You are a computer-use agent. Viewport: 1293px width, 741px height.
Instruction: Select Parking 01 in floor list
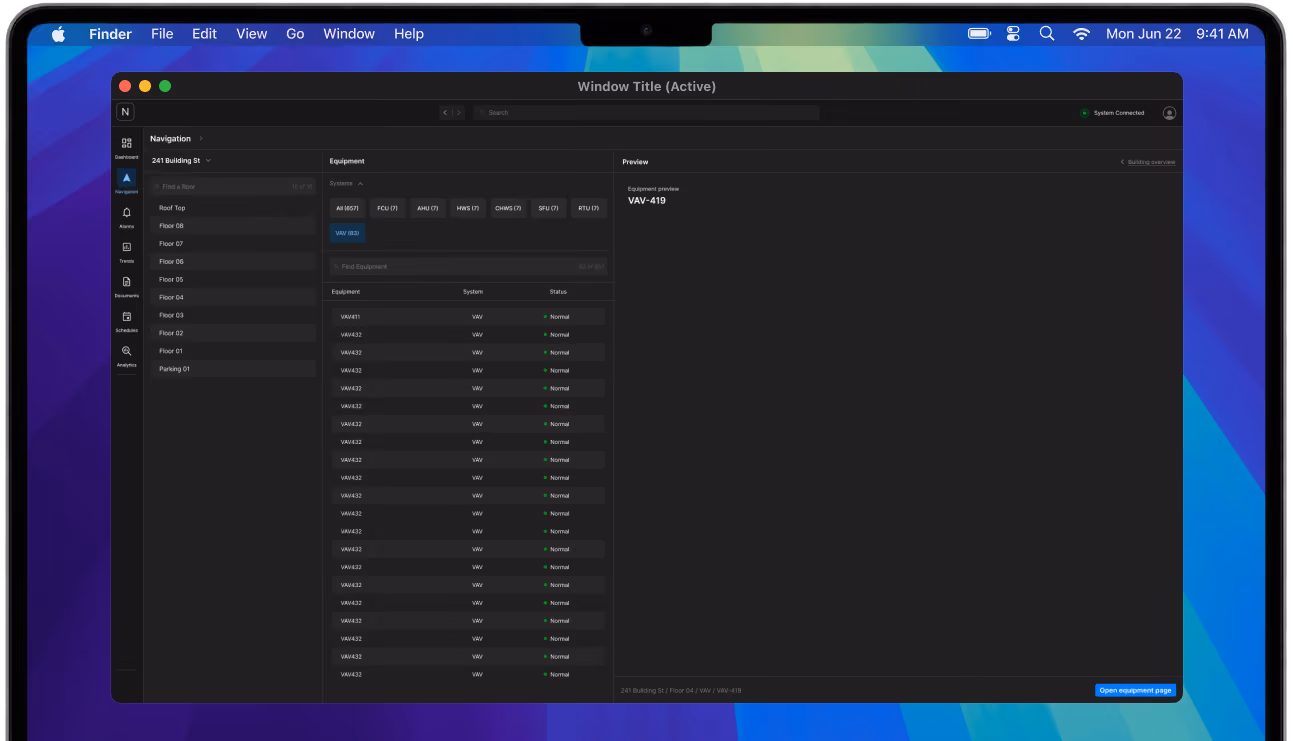pyautogui.click(x=233, y=369)
